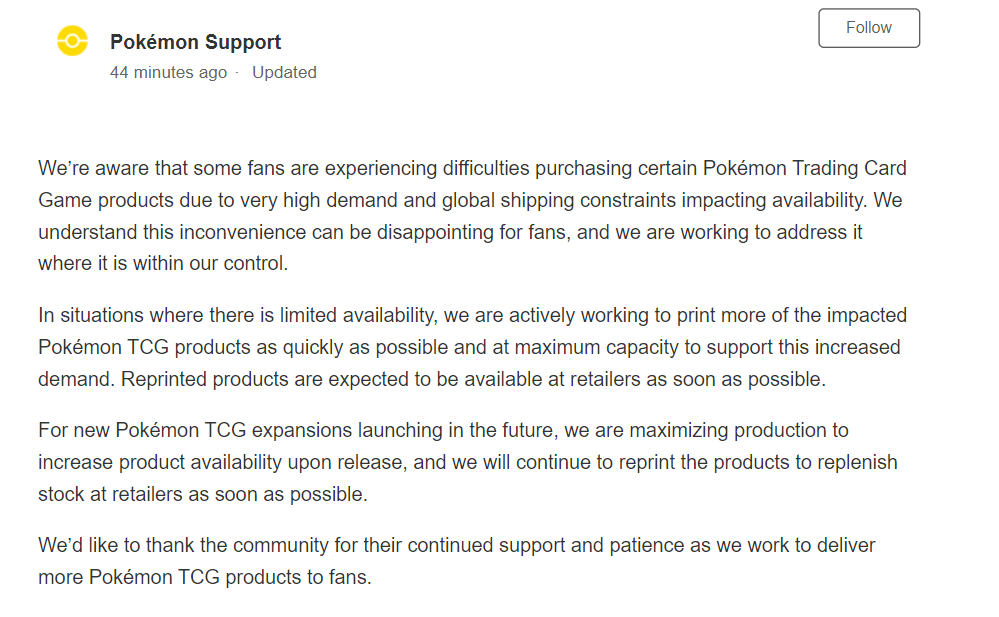Click the text "where it is within our control"
The image size is (999, 617).
163,264
